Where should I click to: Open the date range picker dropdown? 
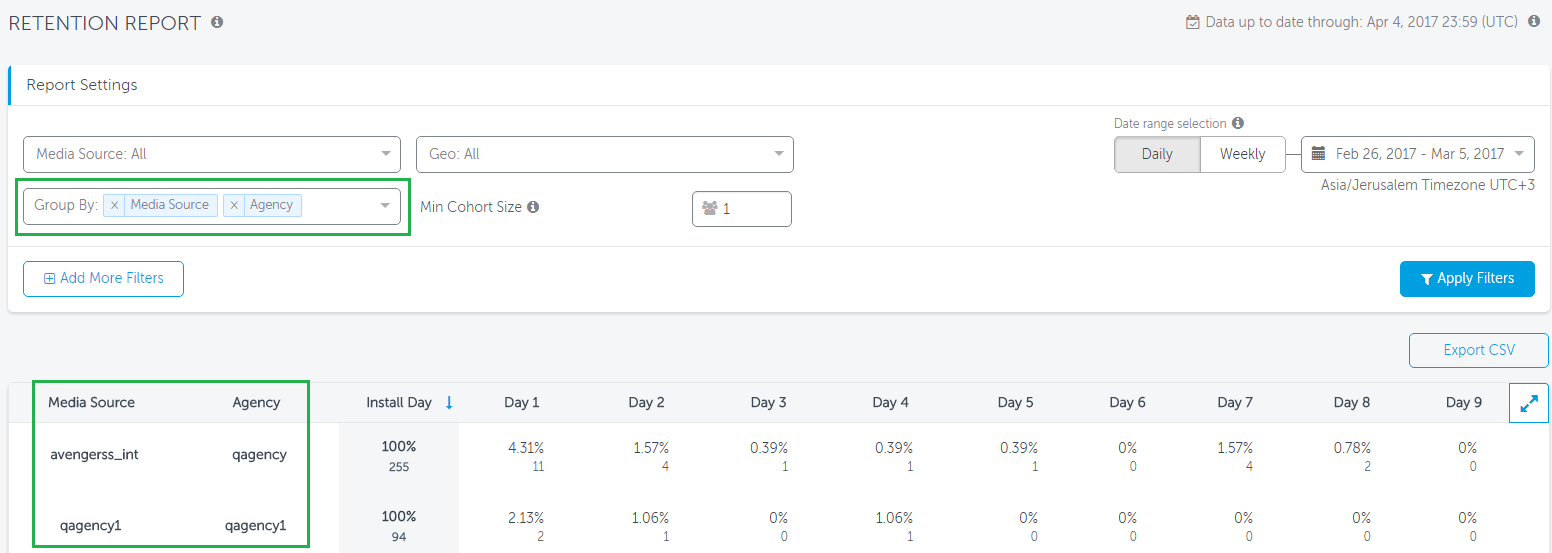[x=1417, y=154]
